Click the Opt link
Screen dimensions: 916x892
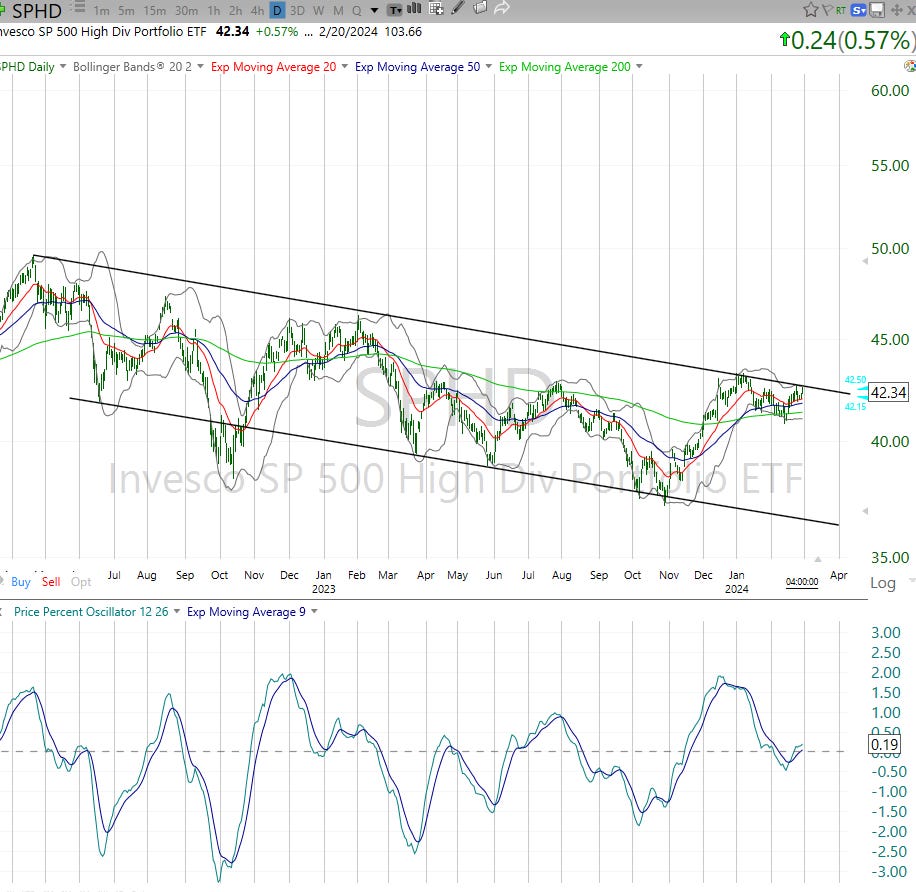[x=81, y=582]
